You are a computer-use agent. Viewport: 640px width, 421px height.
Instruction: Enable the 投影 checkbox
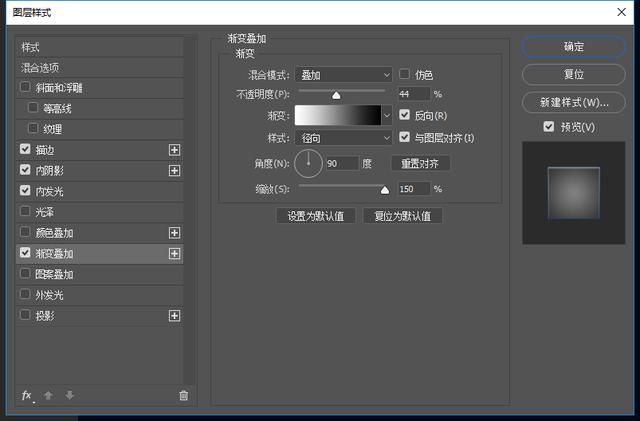coord(25,315)
